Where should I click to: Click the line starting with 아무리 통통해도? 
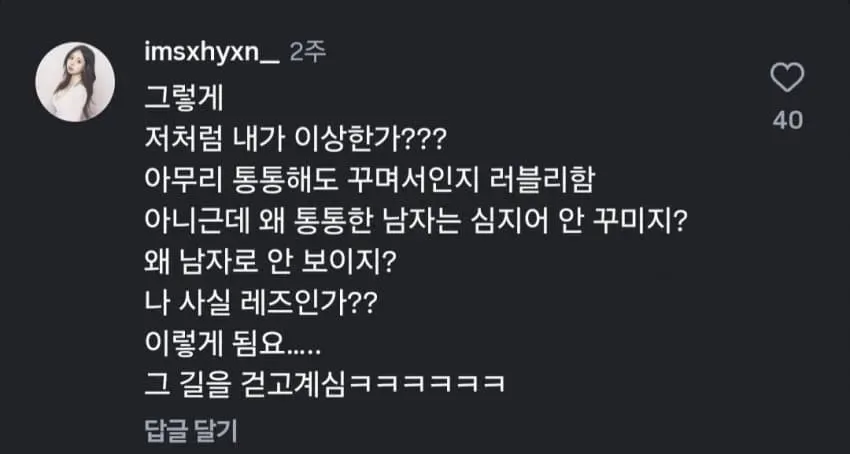(369, 183)
